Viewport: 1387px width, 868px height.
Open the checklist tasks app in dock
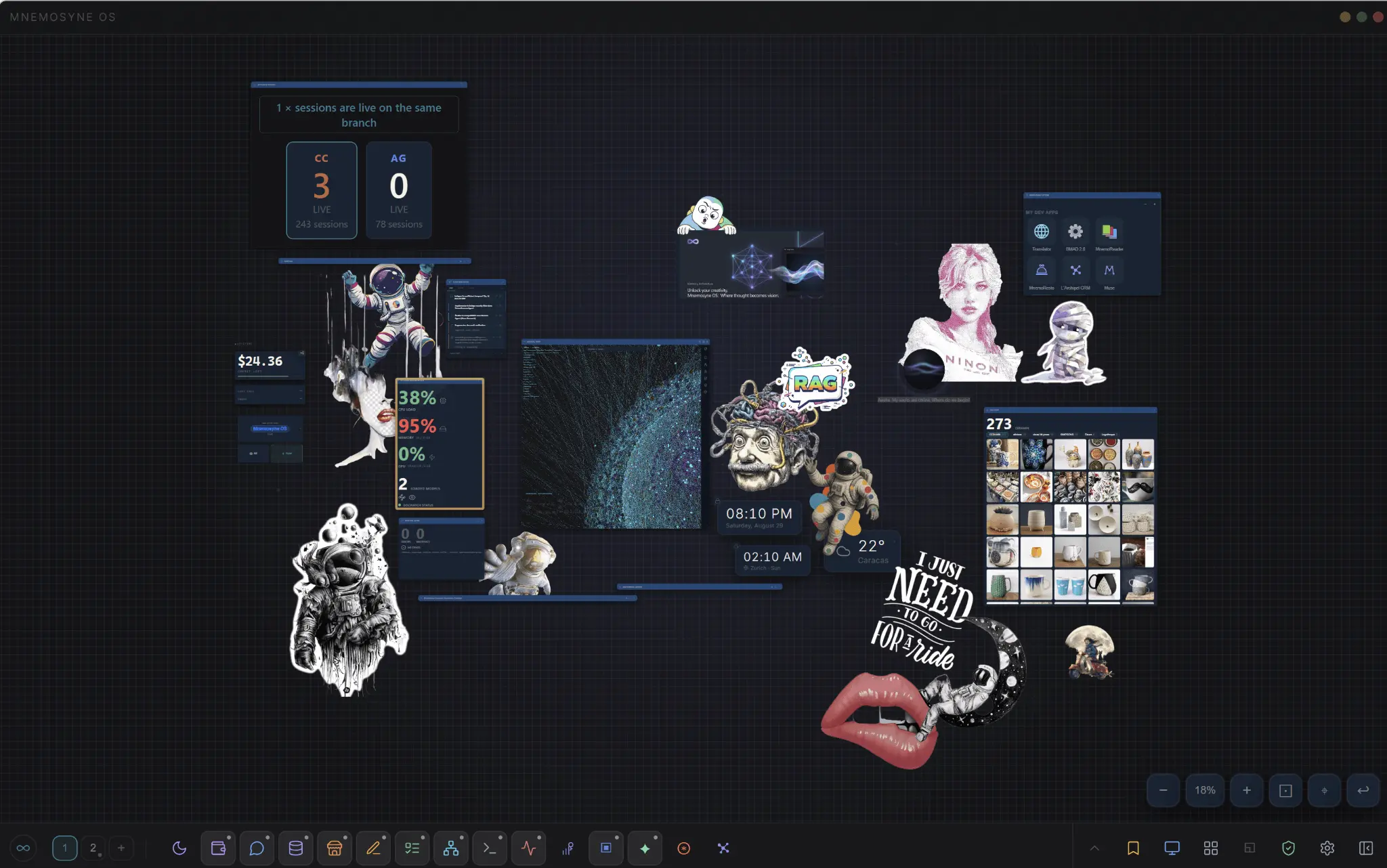pos(412,848)
